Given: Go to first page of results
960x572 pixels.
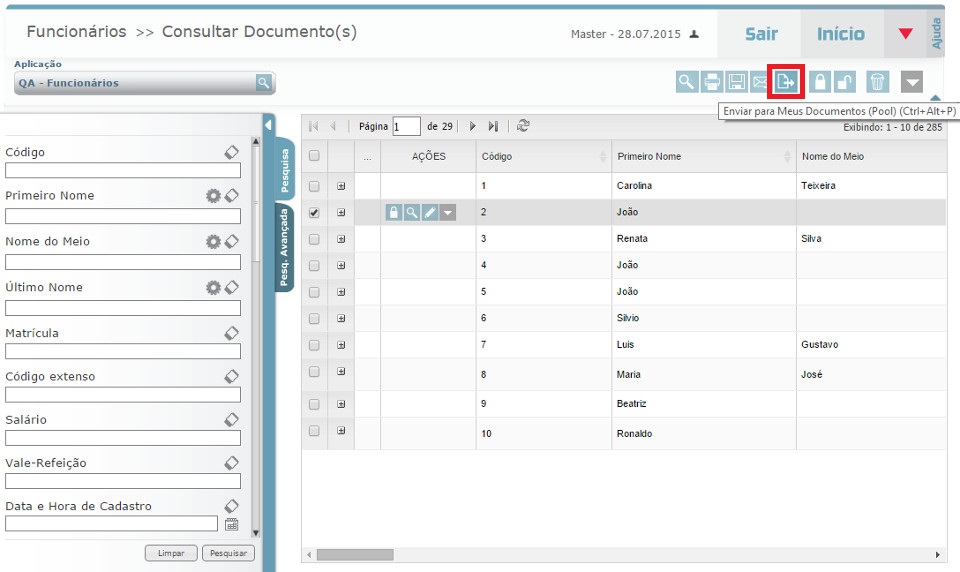Looking at the screenshot, I should point(313,126).
